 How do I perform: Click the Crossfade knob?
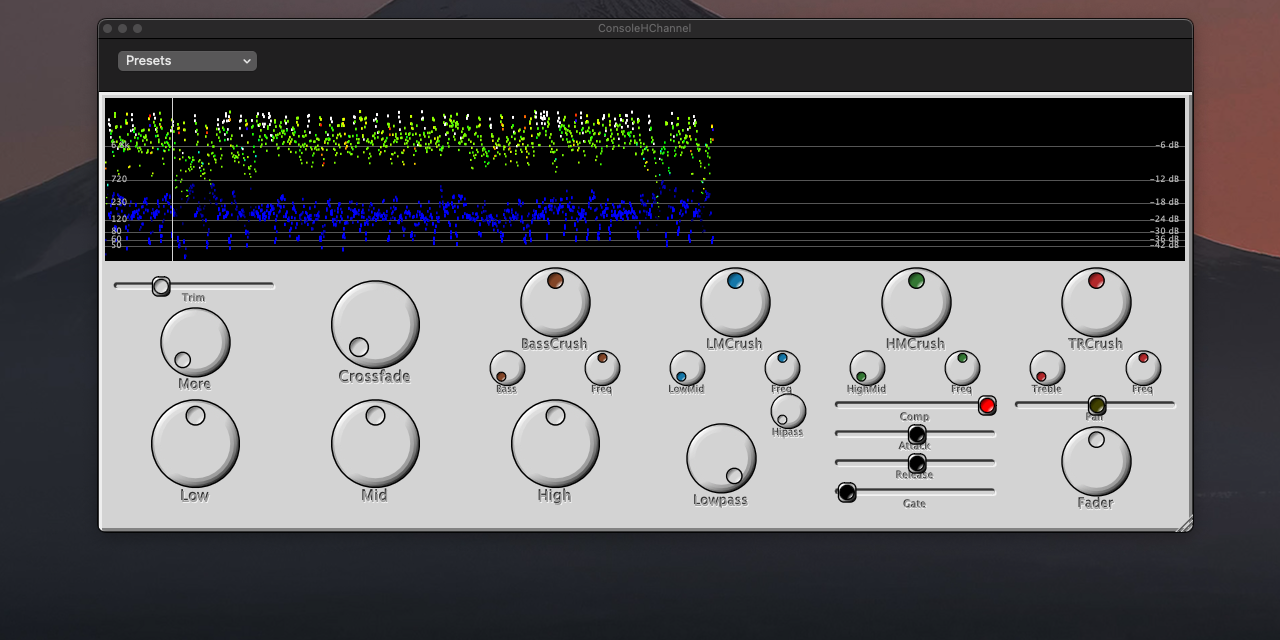coord(375,325)
